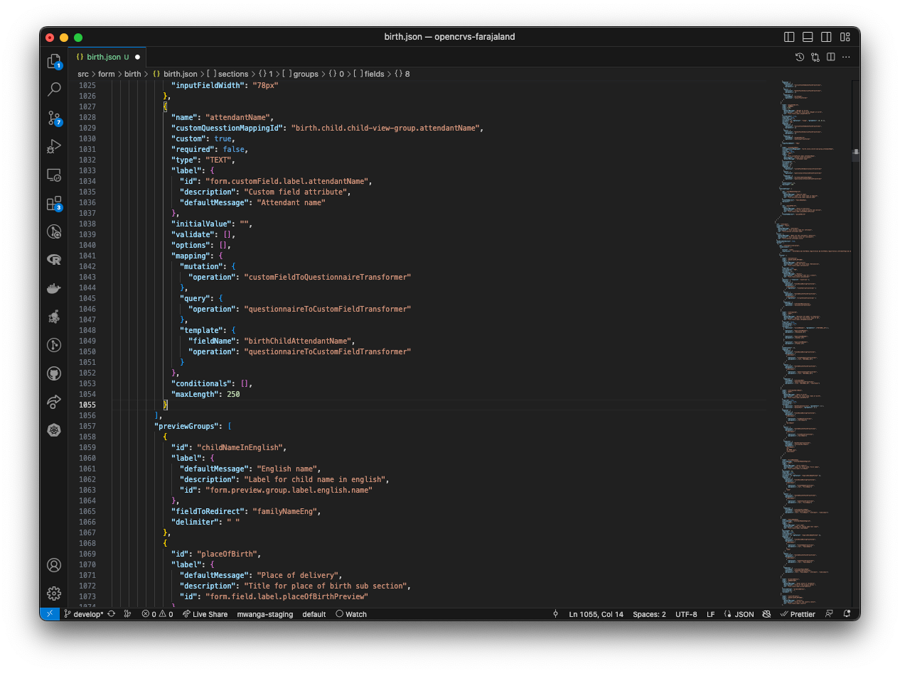Open the Source Control view

point(54,118)
